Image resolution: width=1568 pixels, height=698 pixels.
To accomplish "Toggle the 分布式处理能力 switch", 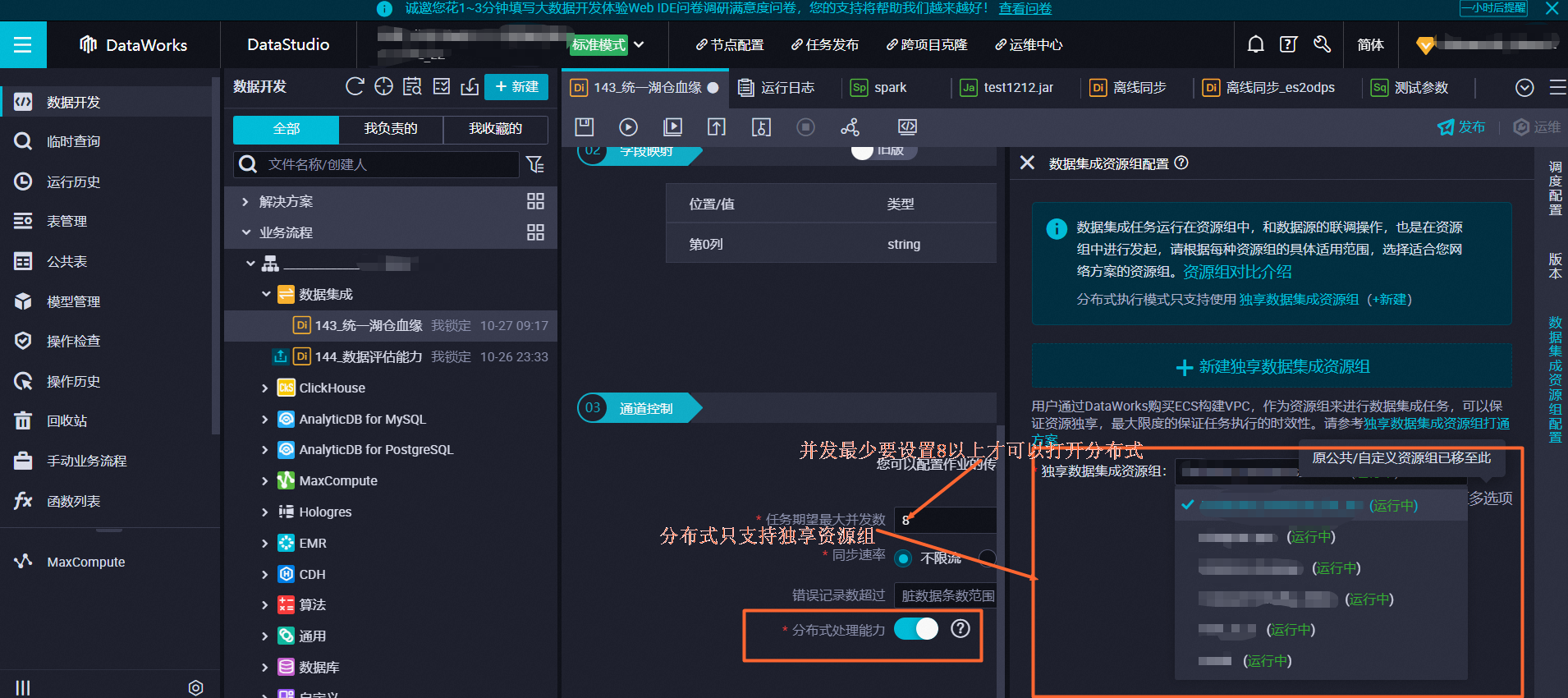I will coord(916,628).
